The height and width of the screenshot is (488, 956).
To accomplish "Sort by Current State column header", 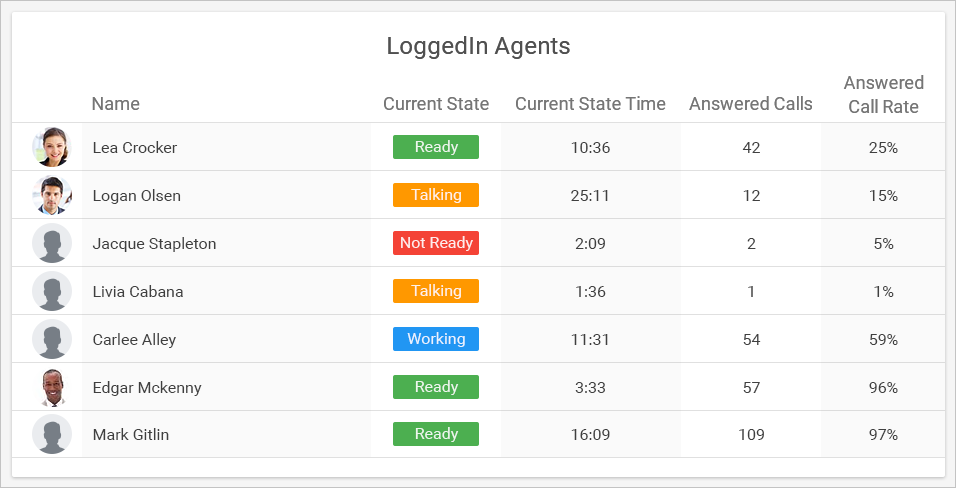I will pyautogui.click(x=436, y=104).
